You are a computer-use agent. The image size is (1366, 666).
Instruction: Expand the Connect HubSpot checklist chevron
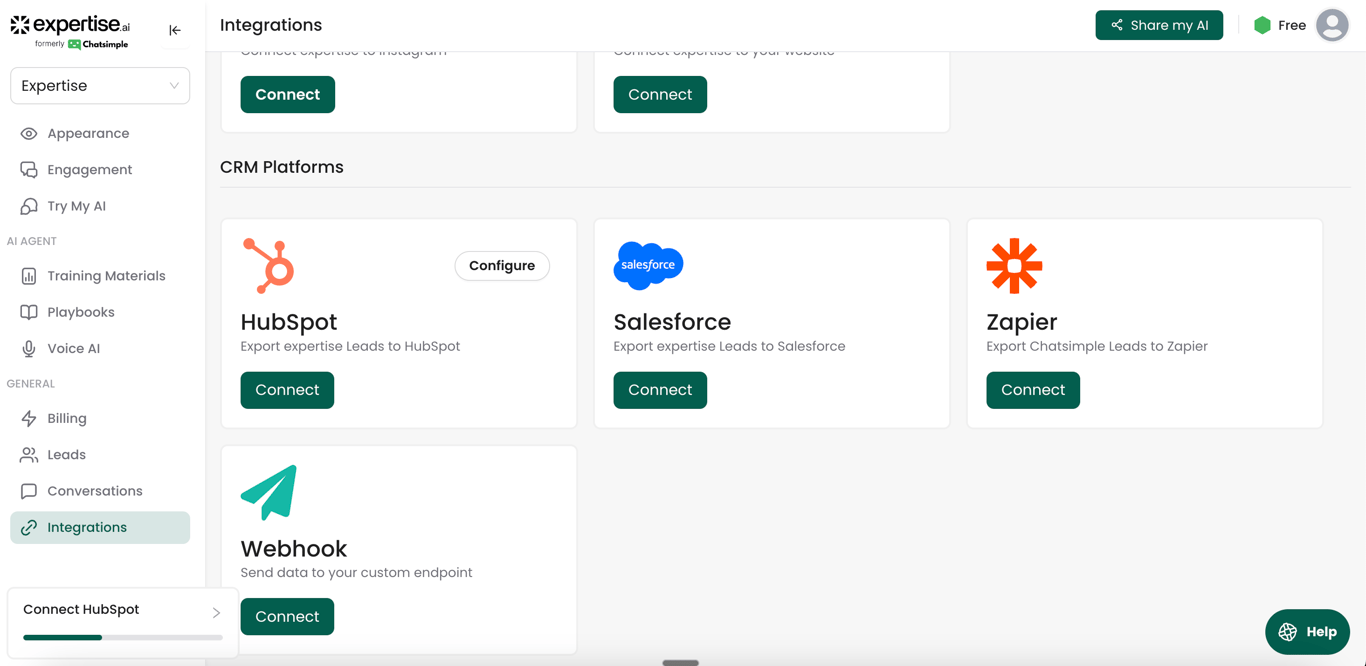click(216, 612)
